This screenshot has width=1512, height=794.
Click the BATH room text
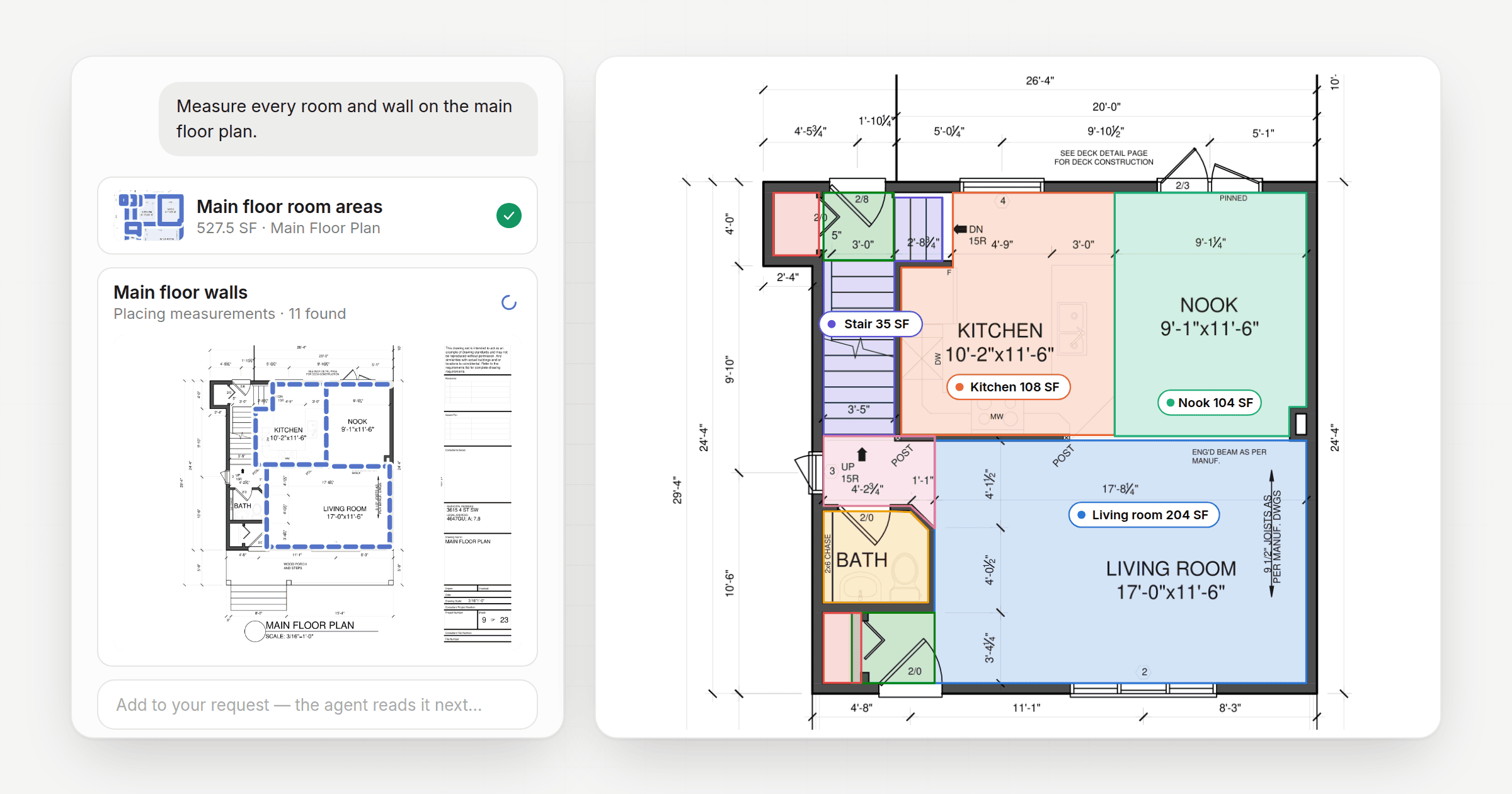pyautogui.click(x=861, y=560)
